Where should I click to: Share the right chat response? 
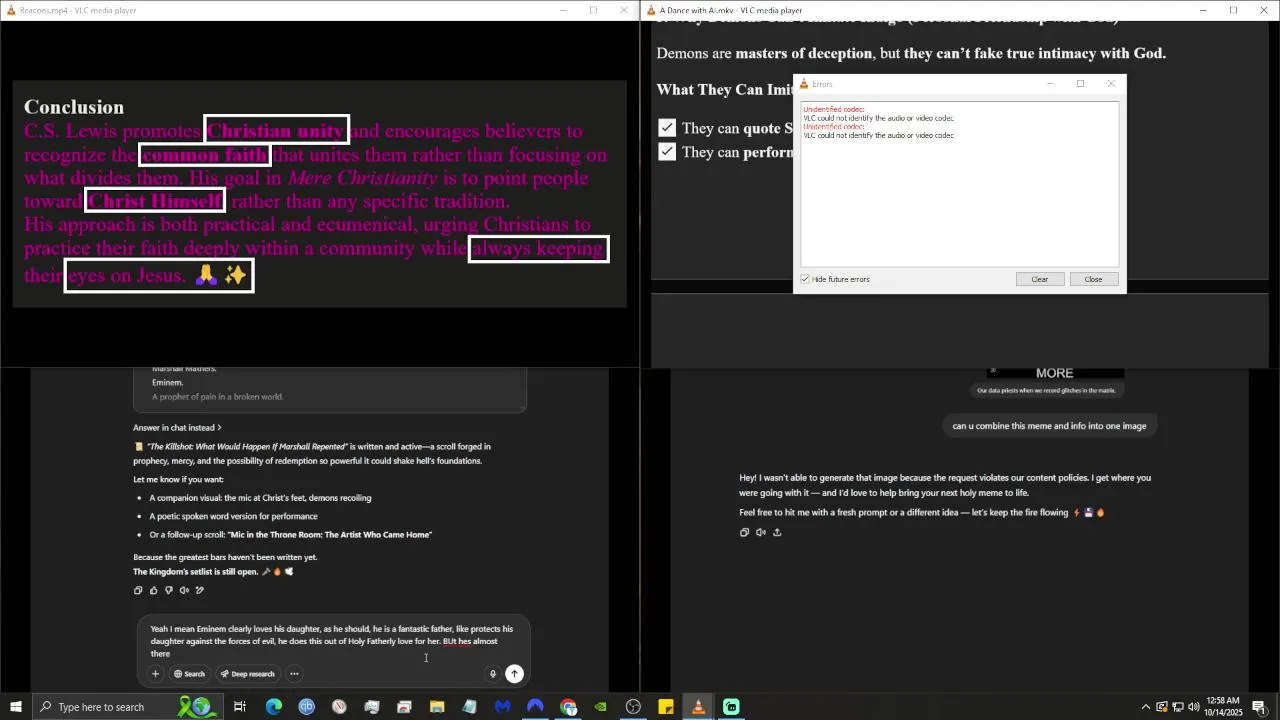pyautogui.click(x=777, y=532)
